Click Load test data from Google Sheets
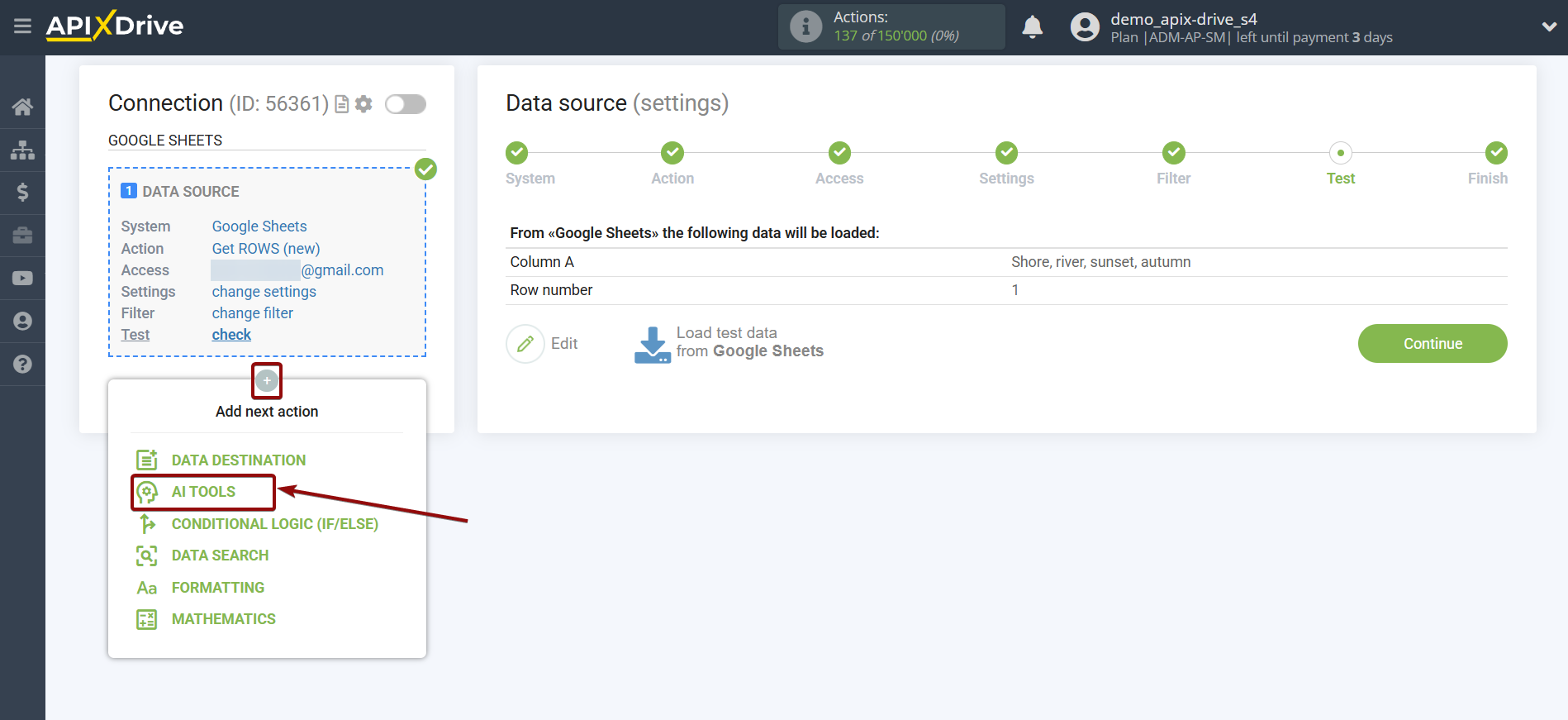This screenshot has height=720, width=1568. [729, 343]
